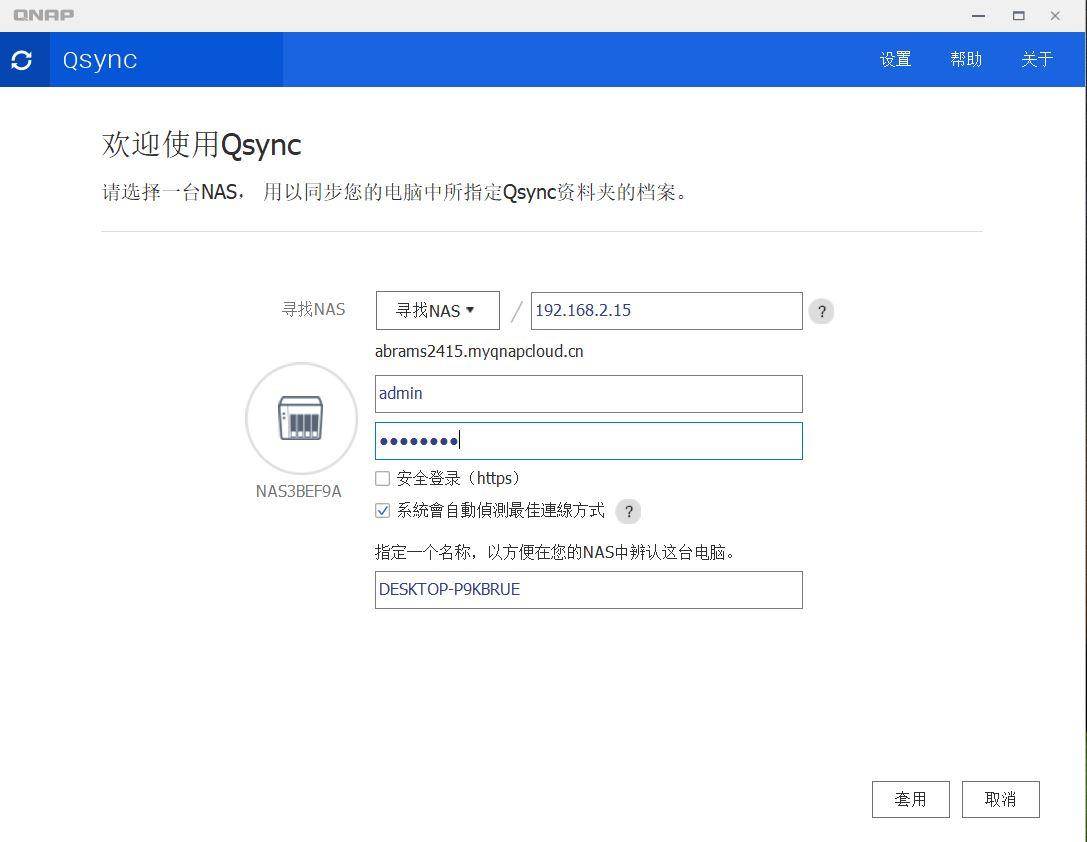The height and width of the screenshot is (842, 1087).
Task: Uncheck automatic best connection detection
Action: pos(382,510)
